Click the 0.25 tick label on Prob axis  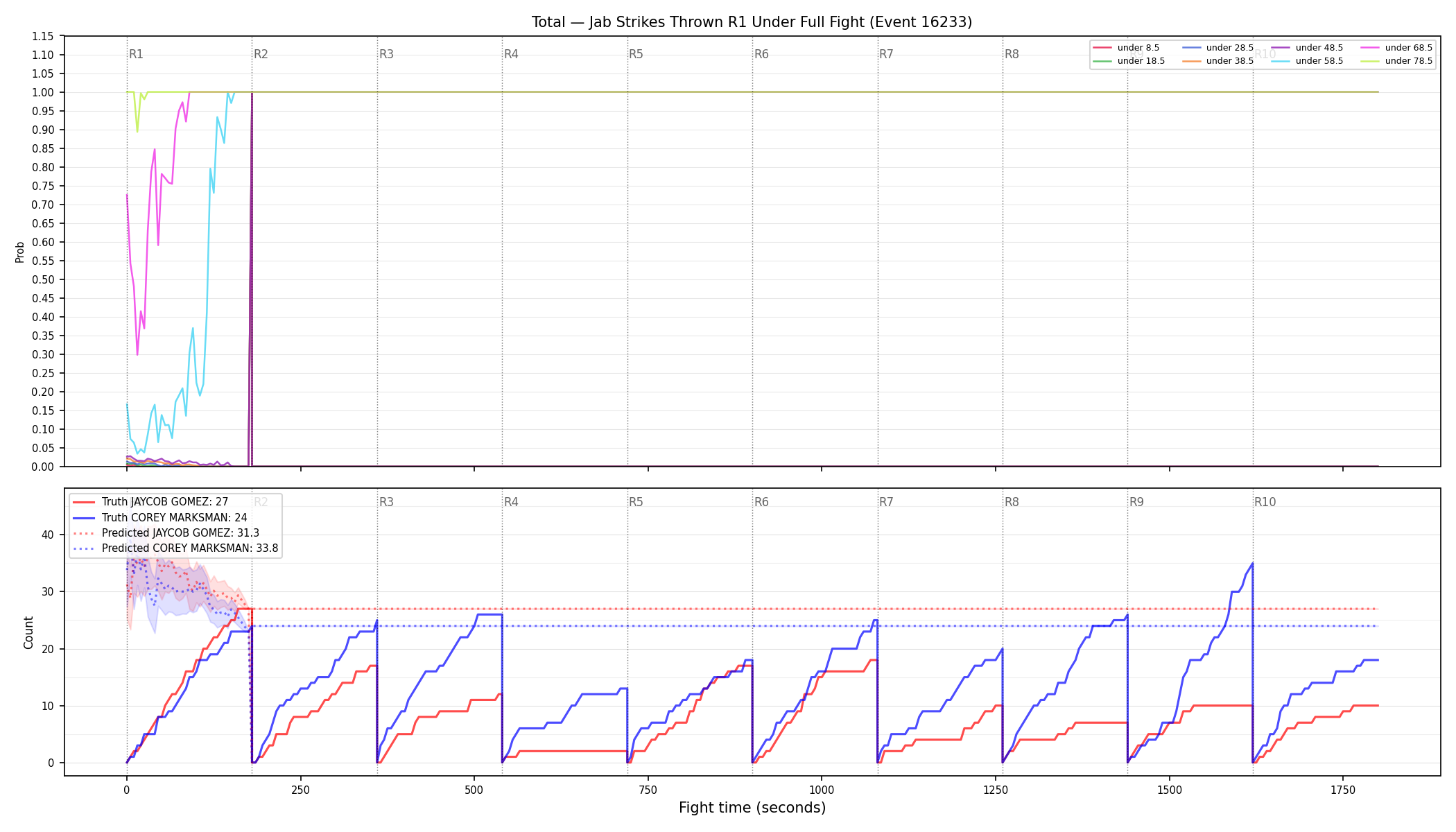coord(43,374)
